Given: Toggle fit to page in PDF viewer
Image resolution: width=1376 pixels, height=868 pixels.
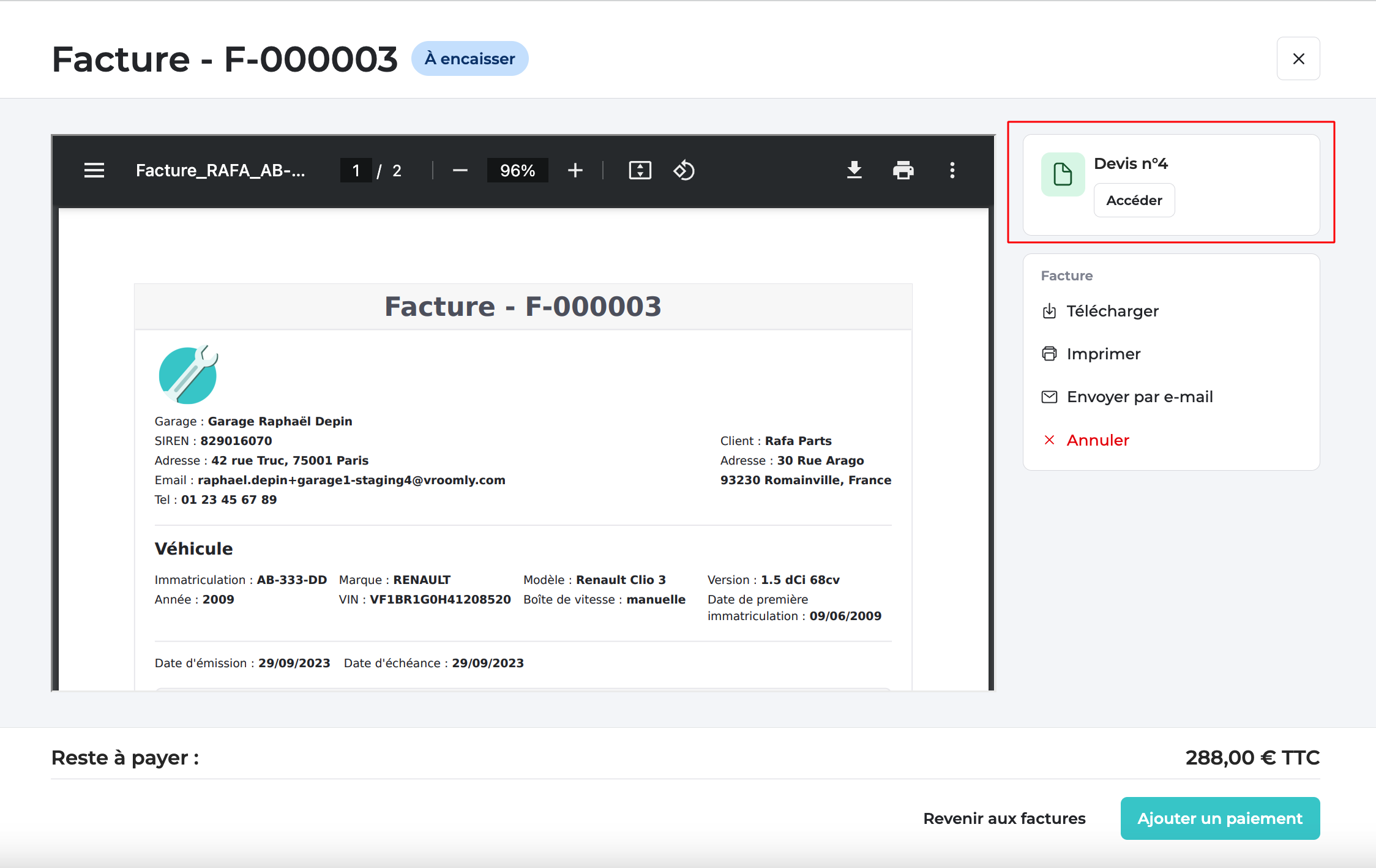Looking at the screenshot, I should coord(640,170).
